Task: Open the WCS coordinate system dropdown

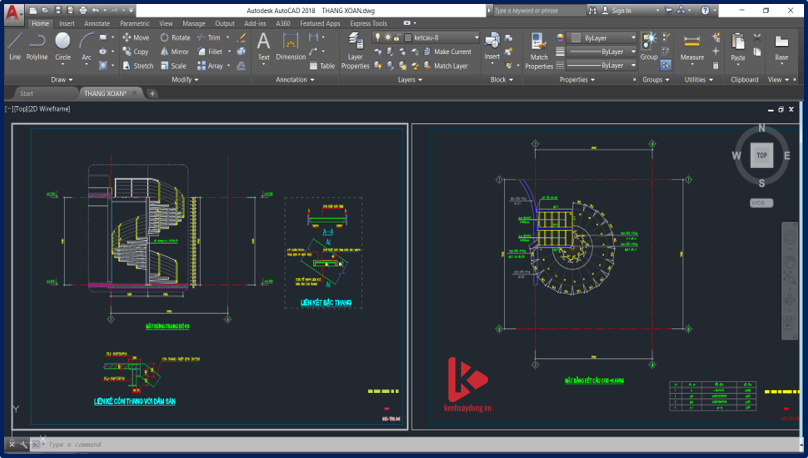Action: click(761, 203)
